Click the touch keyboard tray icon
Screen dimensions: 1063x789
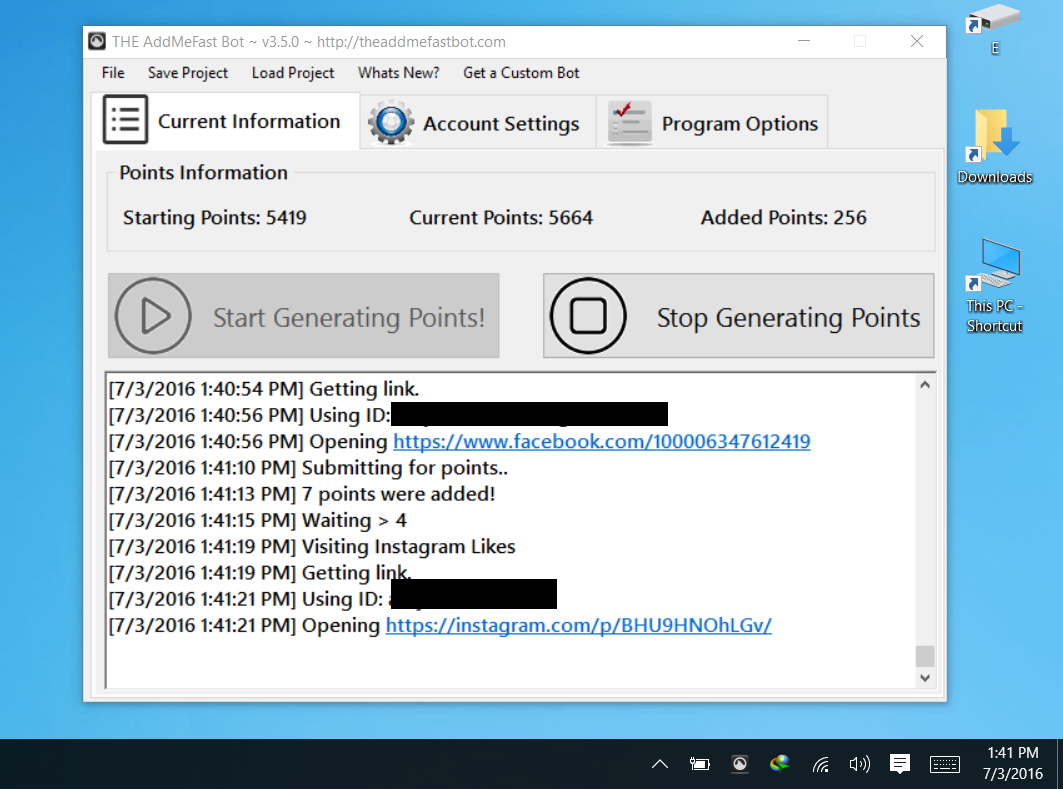pos(944,765)
